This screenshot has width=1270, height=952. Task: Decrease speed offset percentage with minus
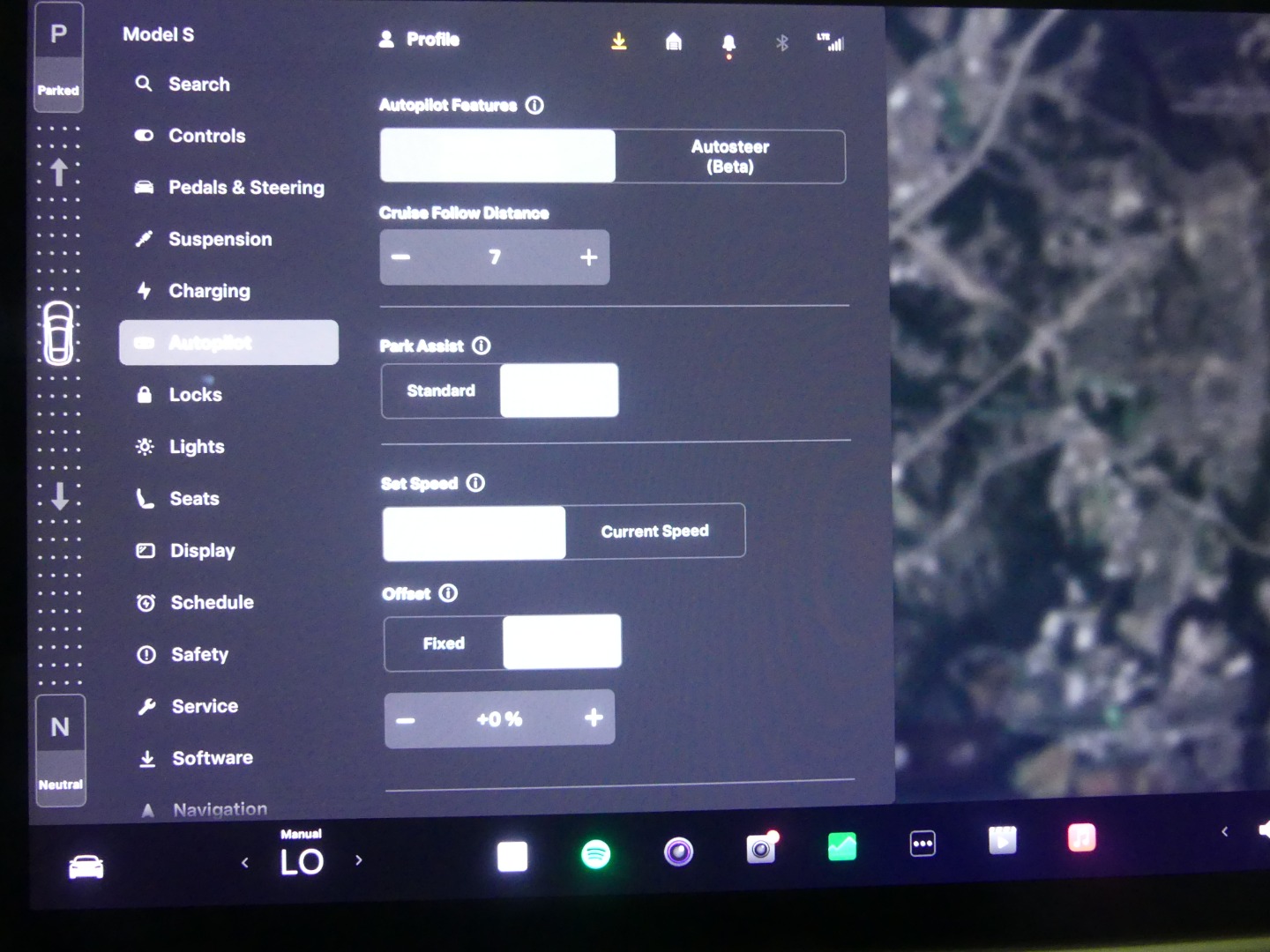click(406, 720)
